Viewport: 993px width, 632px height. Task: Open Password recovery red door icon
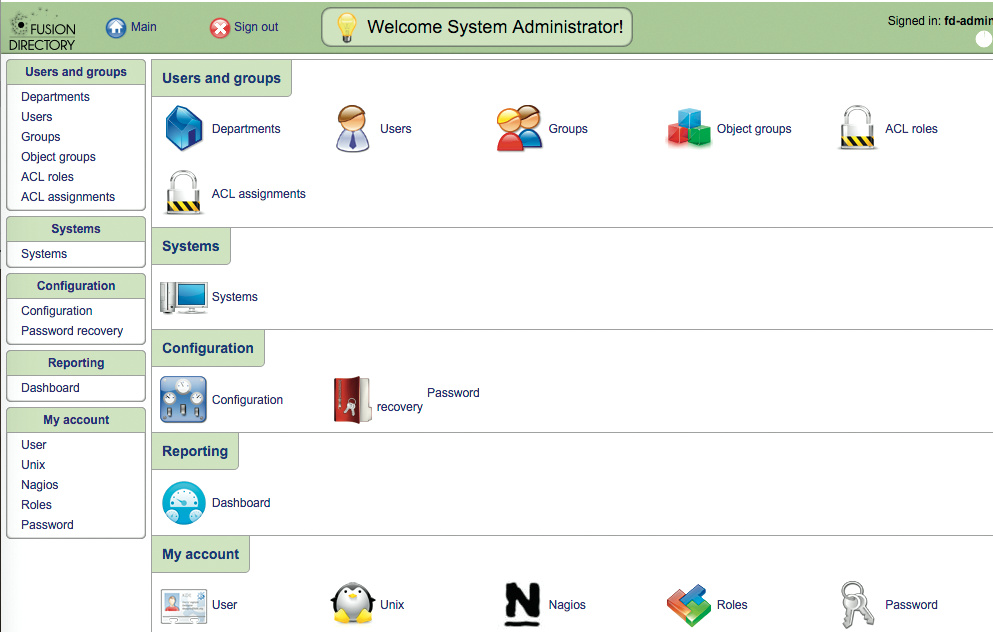(x=352, y=399)
